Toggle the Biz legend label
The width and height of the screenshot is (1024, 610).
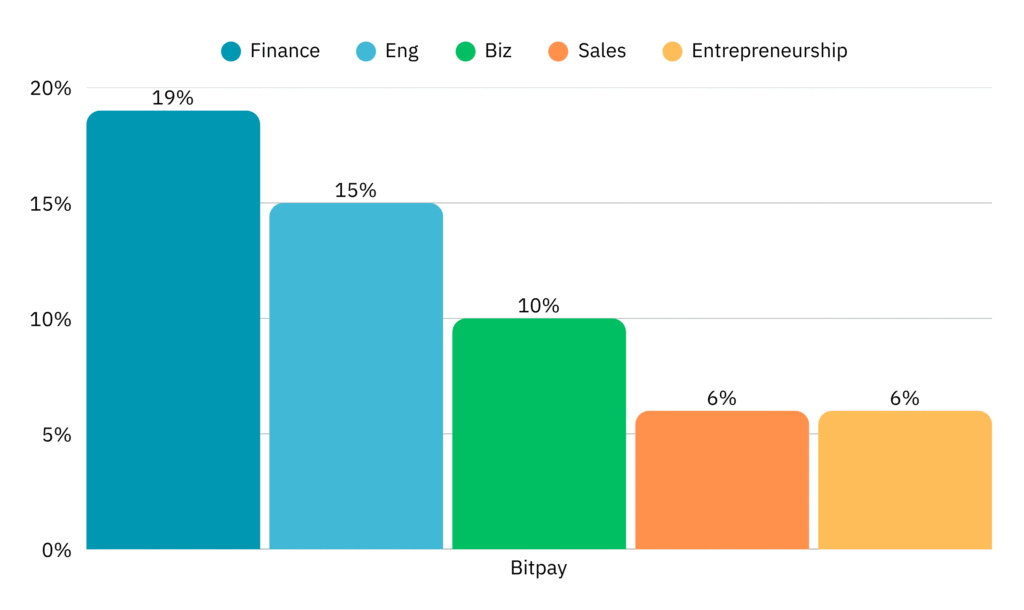tap(498, 51)
